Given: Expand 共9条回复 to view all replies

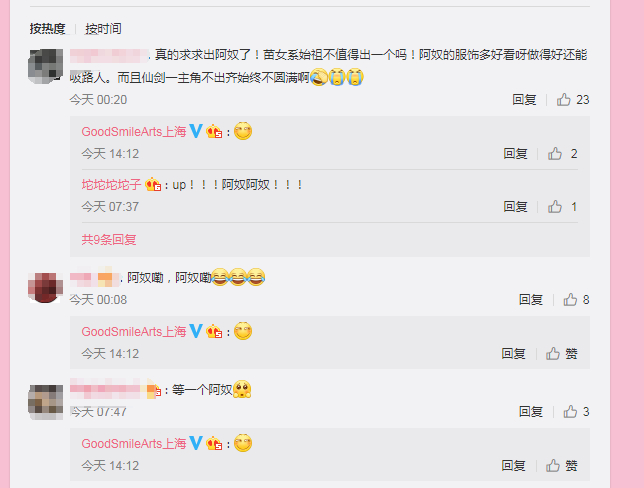Looking at the screenshot, I should [109, 239].
